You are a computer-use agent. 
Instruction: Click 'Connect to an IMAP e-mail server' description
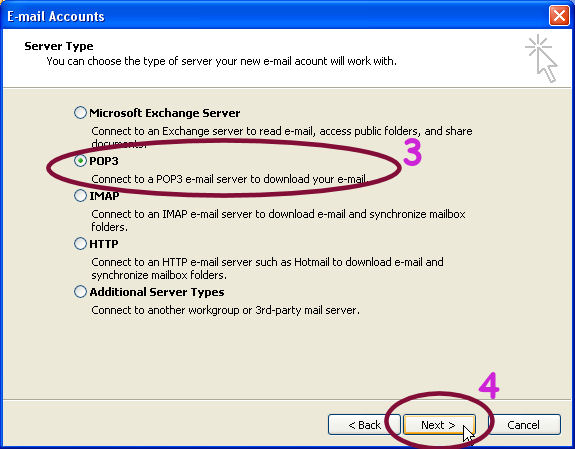pos(278,220)
